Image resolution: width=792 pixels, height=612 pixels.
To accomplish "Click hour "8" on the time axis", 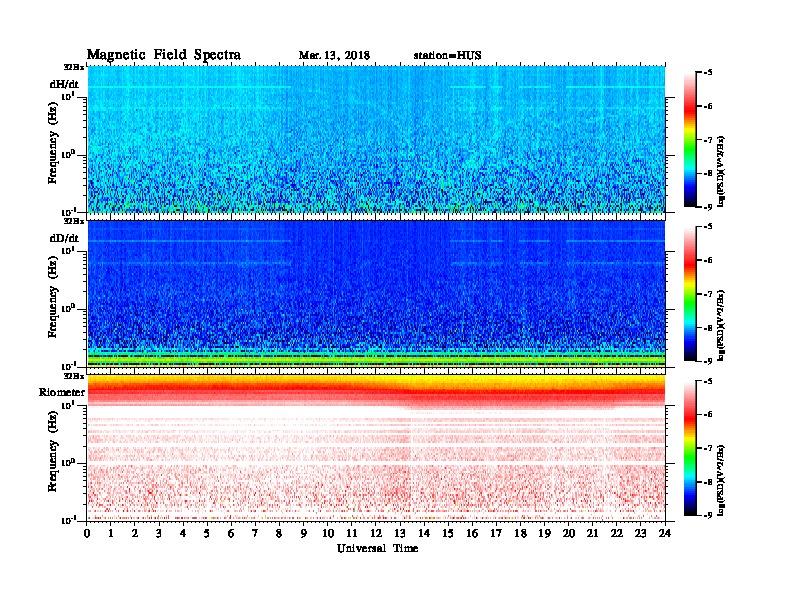I will click(279, 533).
